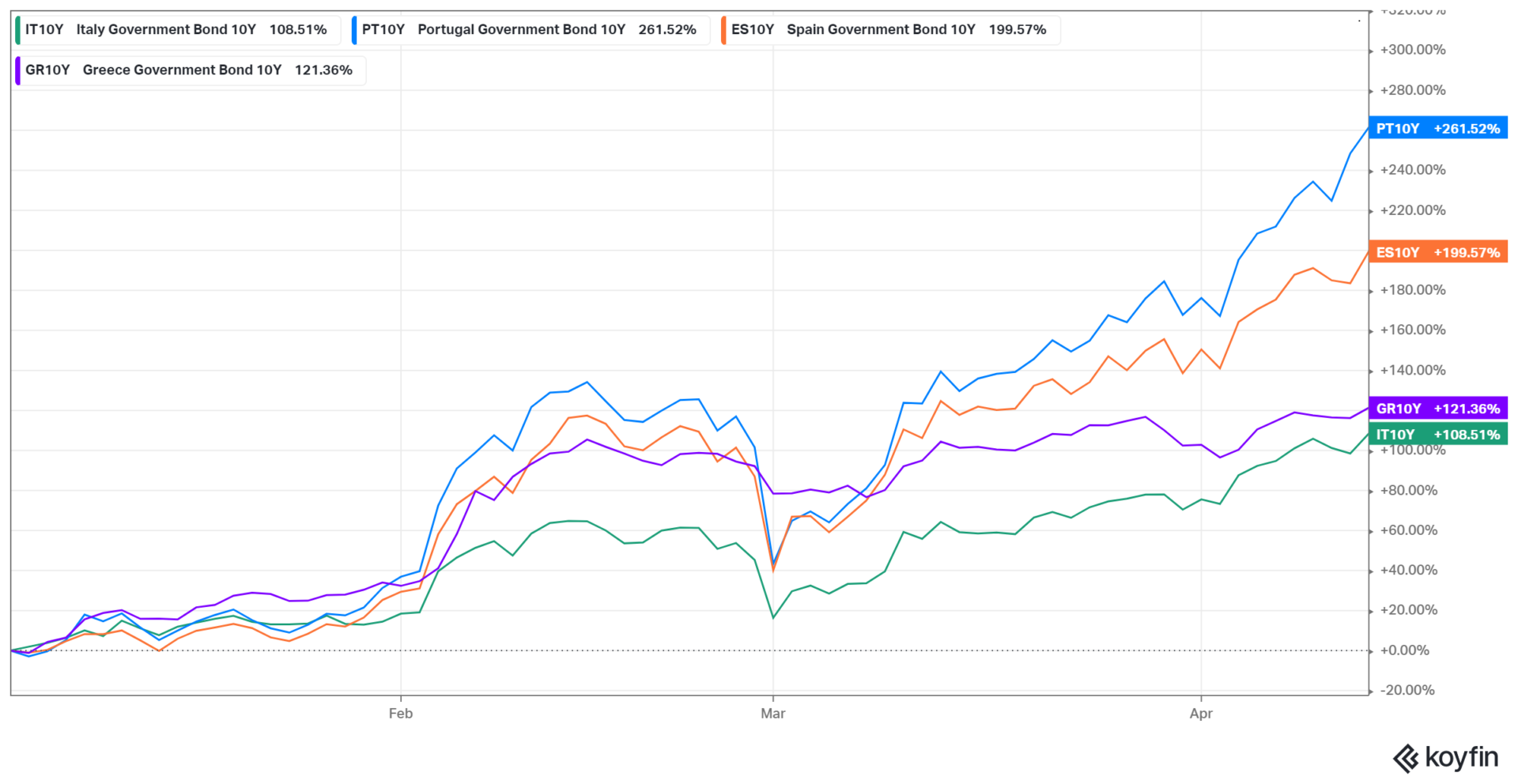Click the Mar label on the time axis
Viewport: 1518px width, 784px height.
772,714
